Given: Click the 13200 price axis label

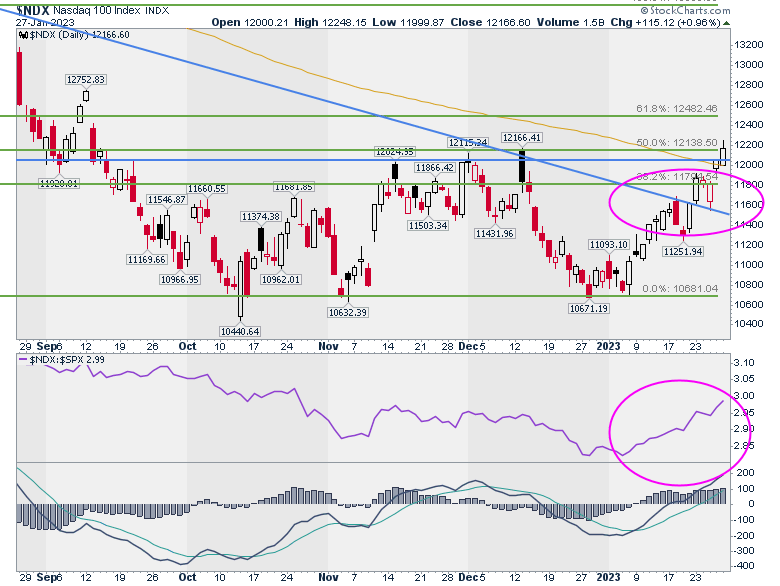Looking at the screenshot, I should 749,45.
